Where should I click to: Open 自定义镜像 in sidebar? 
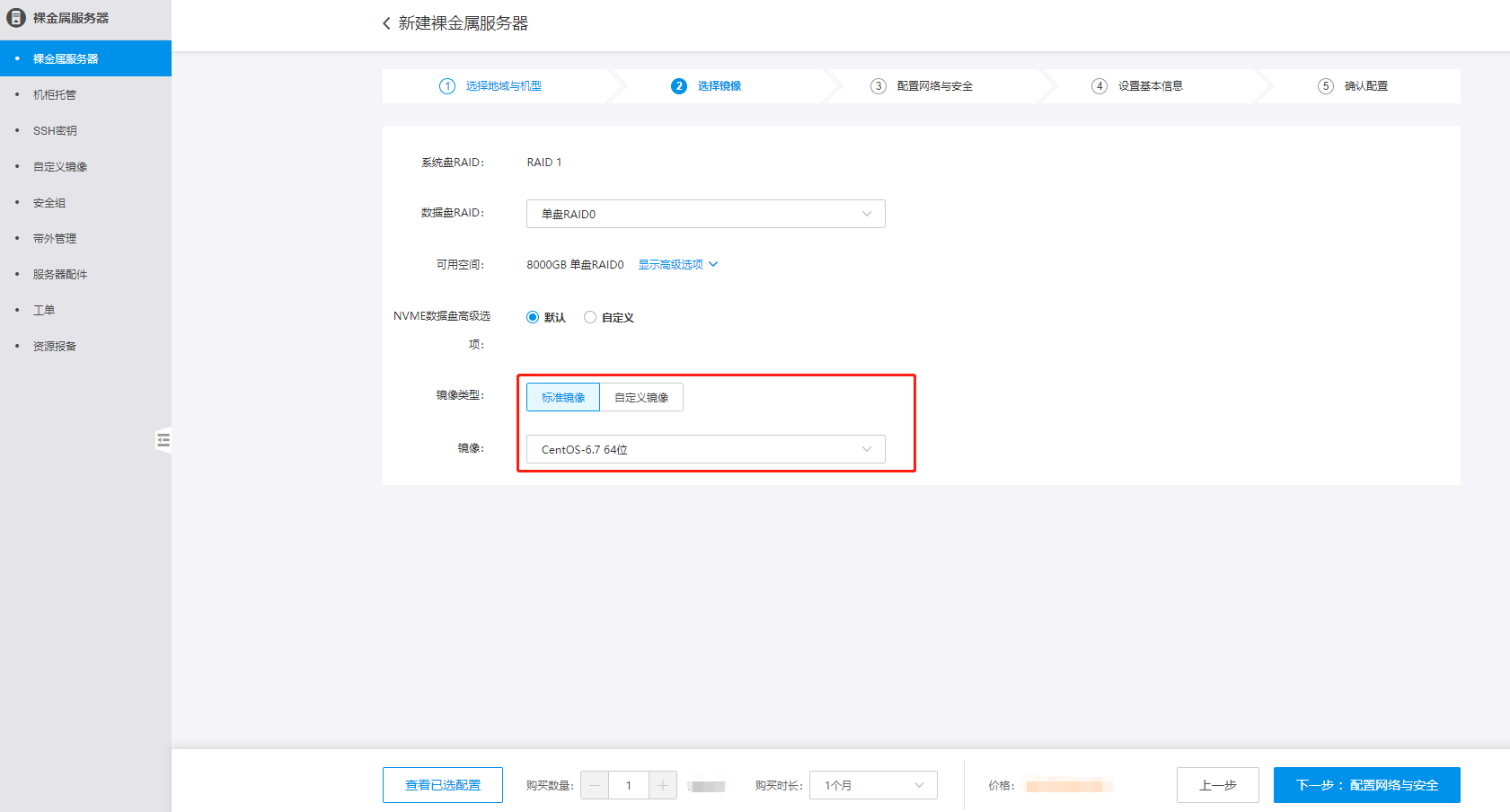85,166
